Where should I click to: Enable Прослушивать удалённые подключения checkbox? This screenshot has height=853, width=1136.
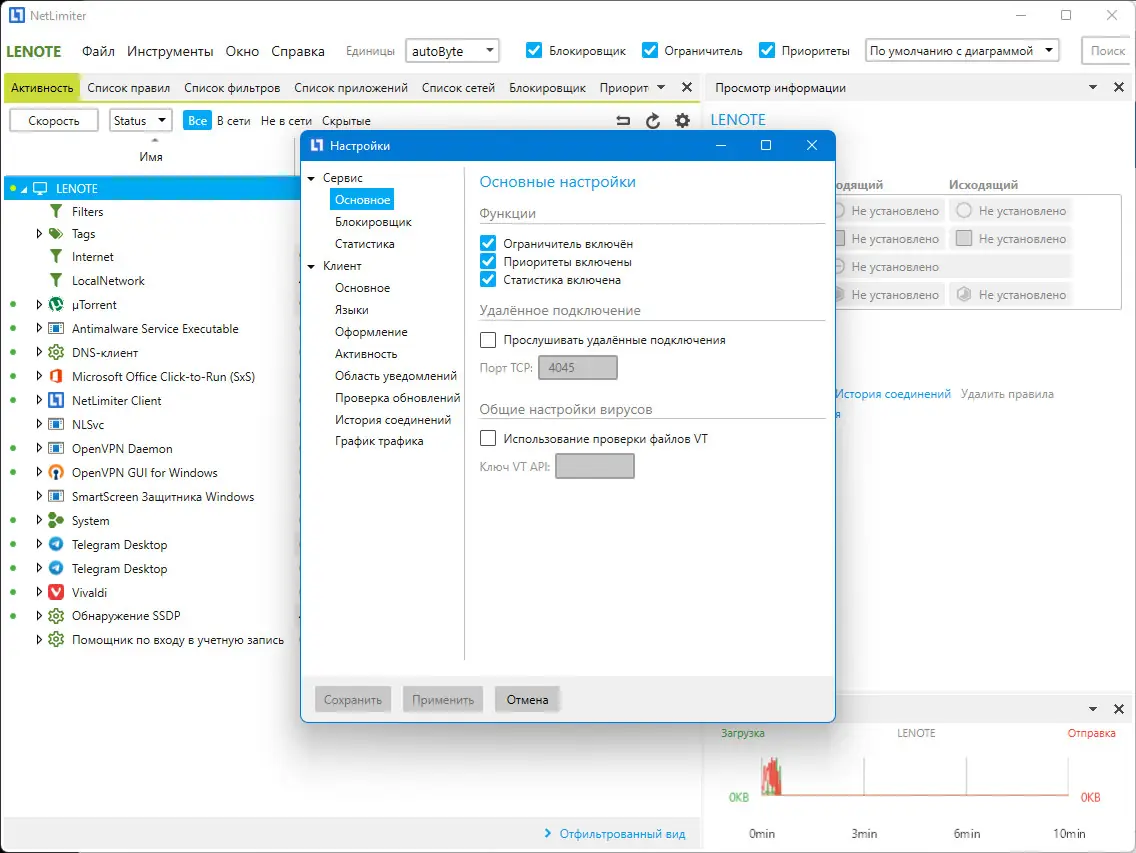pyautogui.click(x=488, y=340)
